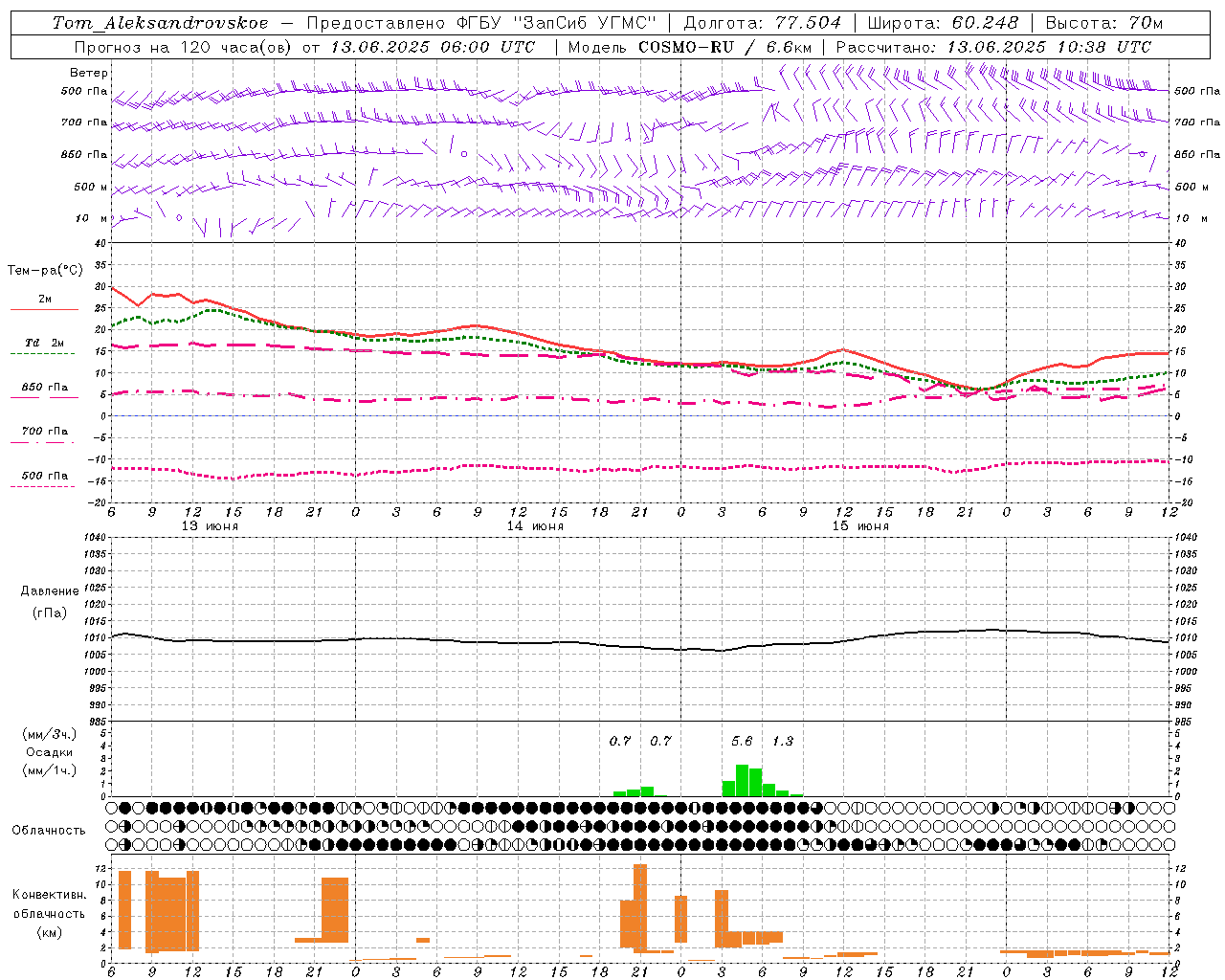Click the elevation label "Высота: 70м"
The height and width of the screenshot is (980, 1225).
click(x=1104, y=23)
